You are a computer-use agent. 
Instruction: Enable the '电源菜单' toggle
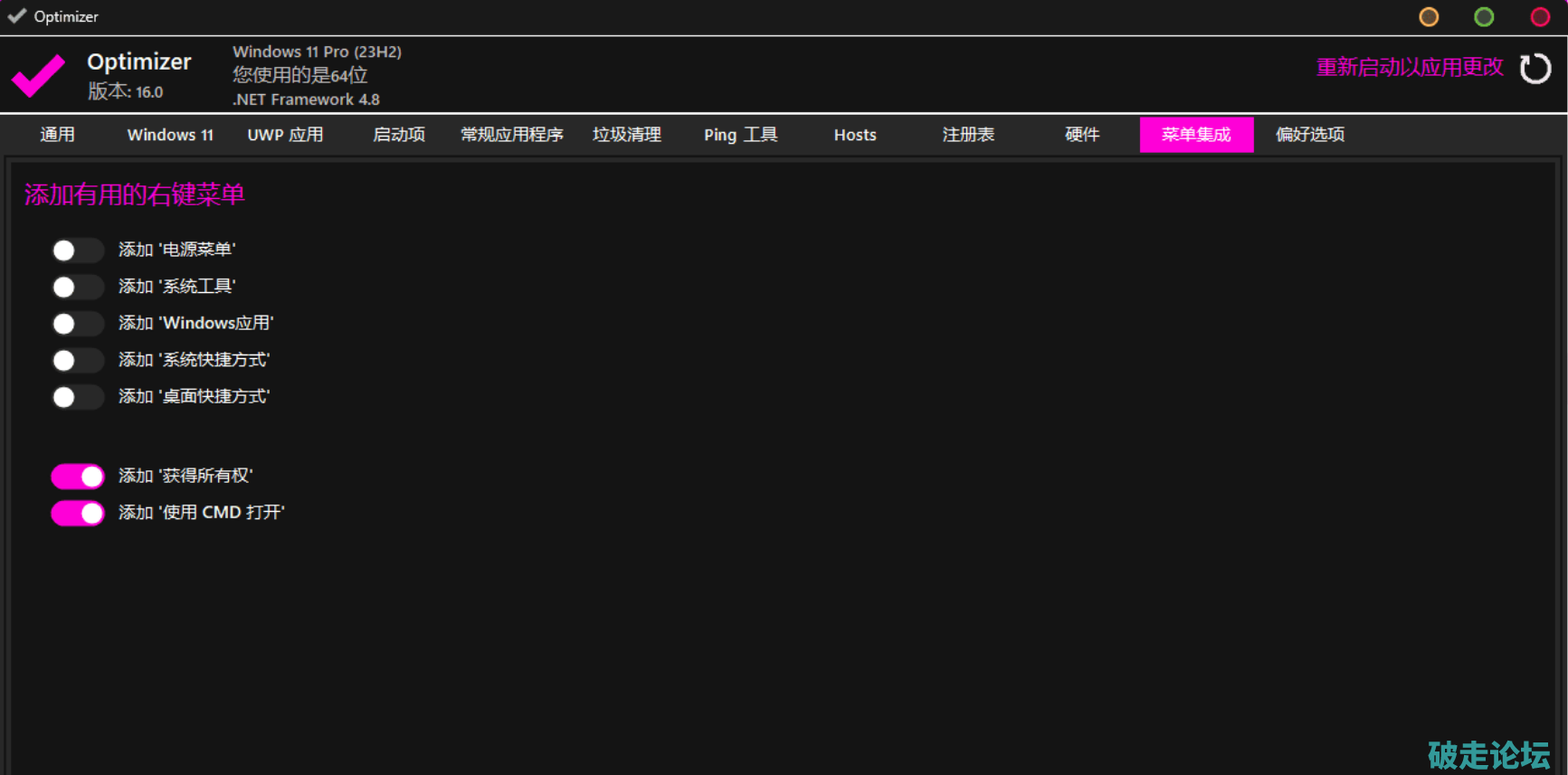coord(77,250)
